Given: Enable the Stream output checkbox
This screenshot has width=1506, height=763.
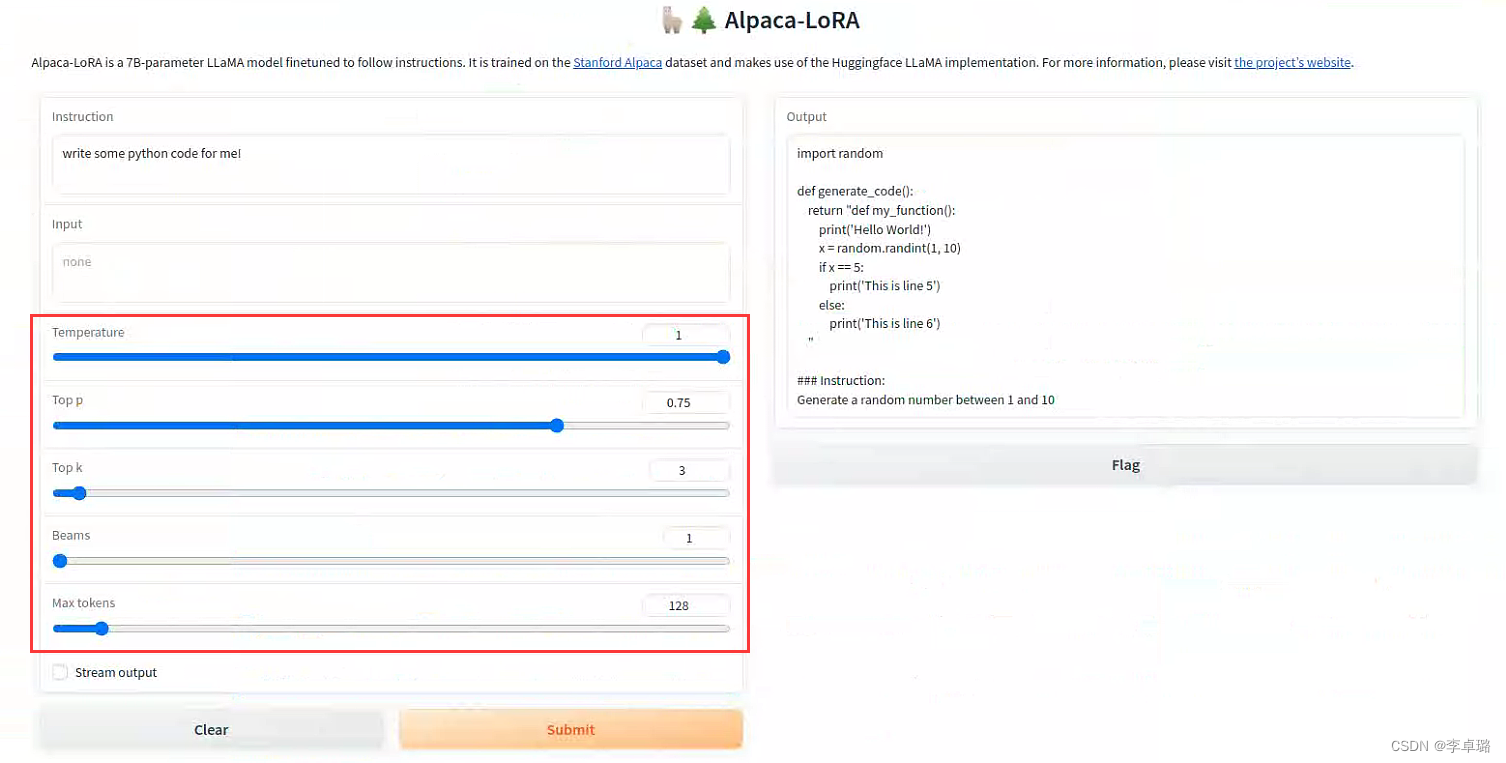Looking at the screenshot, I should [x=61, y=672].
